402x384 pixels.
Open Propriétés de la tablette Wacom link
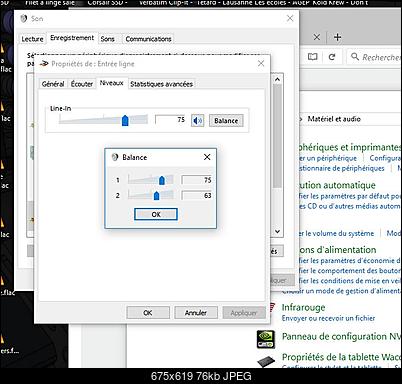pos(341,357)
